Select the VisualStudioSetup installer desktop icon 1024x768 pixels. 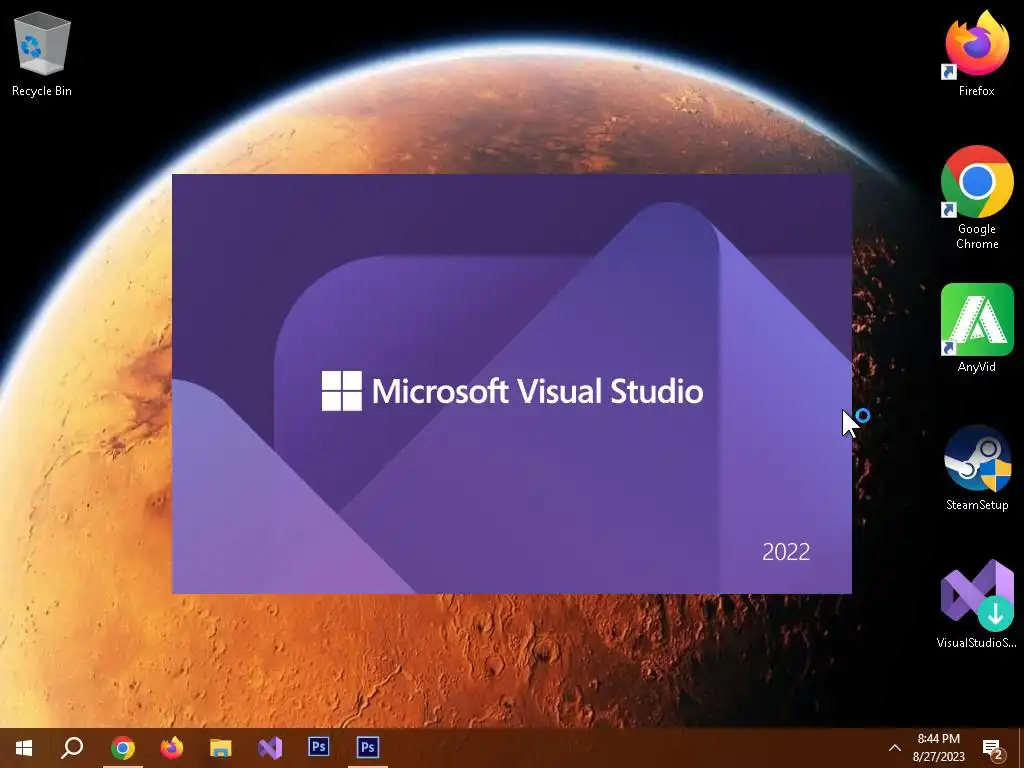[x=976, y=604]
